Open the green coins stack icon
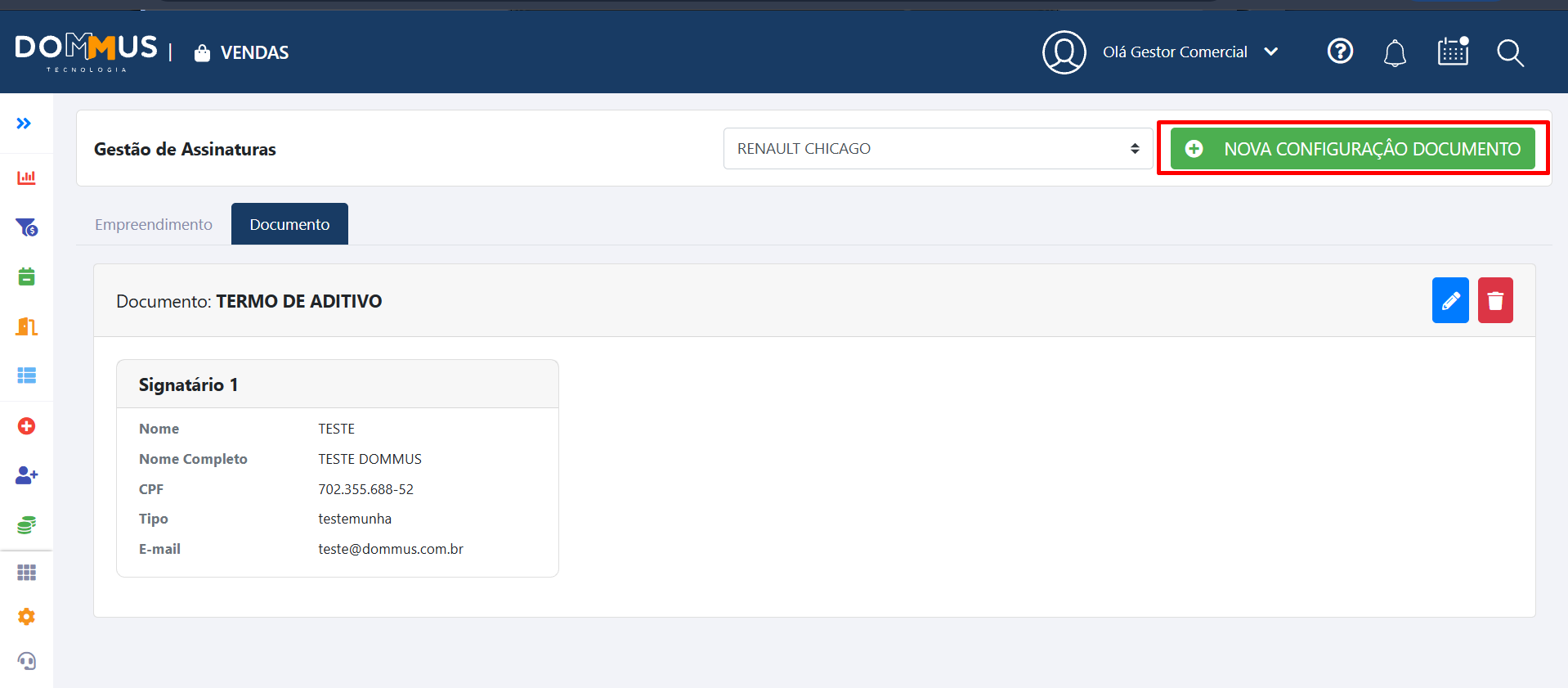 26,525
